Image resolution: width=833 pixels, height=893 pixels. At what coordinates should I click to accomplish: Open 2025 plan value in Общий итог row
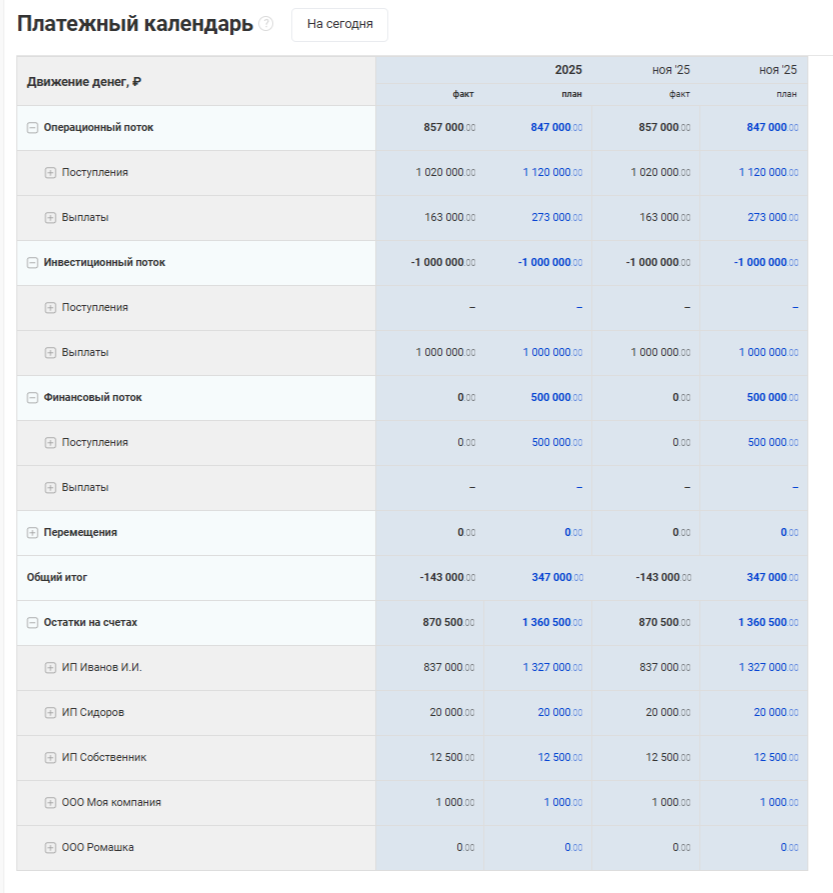click(551, 578)
